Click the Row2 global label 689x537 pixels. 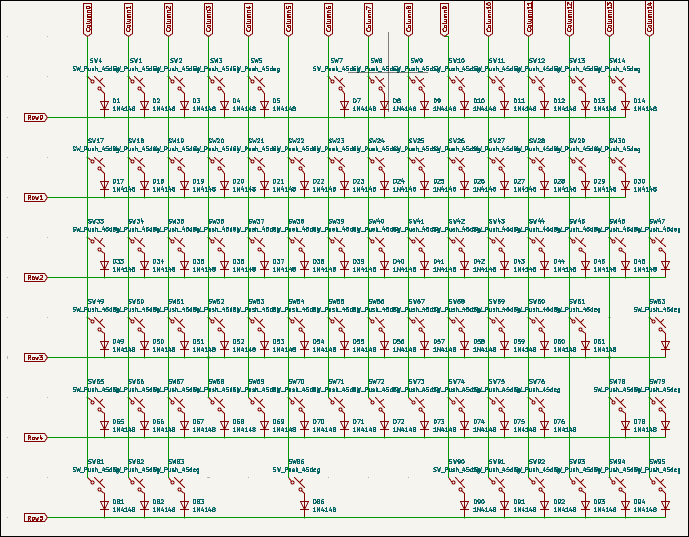[36, 278]
